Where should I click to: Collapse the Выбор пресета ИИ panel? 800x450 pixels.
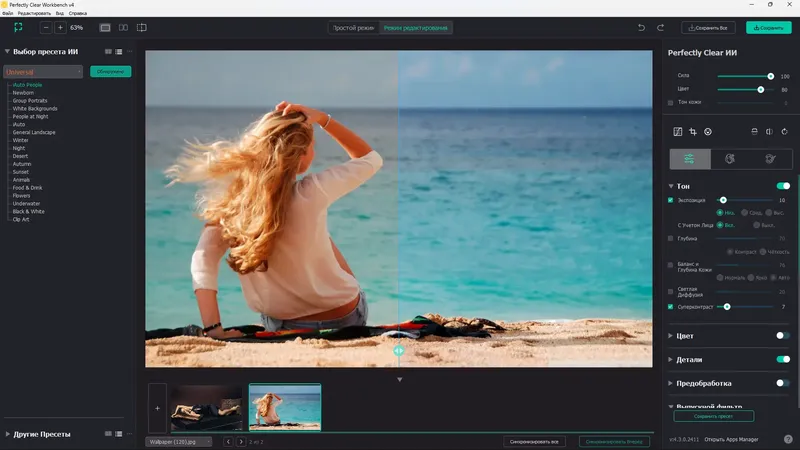[7, 52]
